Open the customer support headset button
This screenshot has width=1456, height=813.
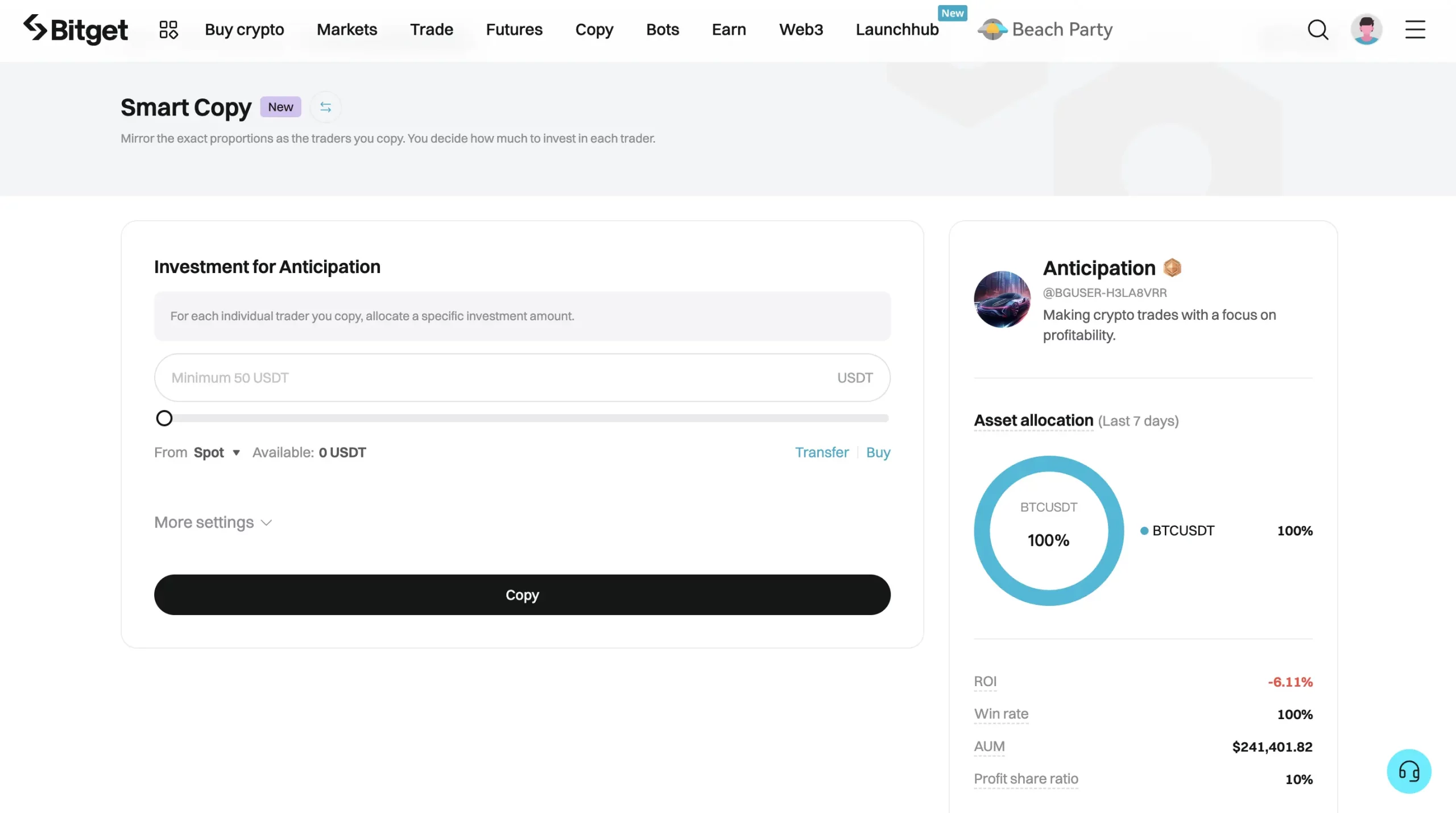[x=1409, y=771]
